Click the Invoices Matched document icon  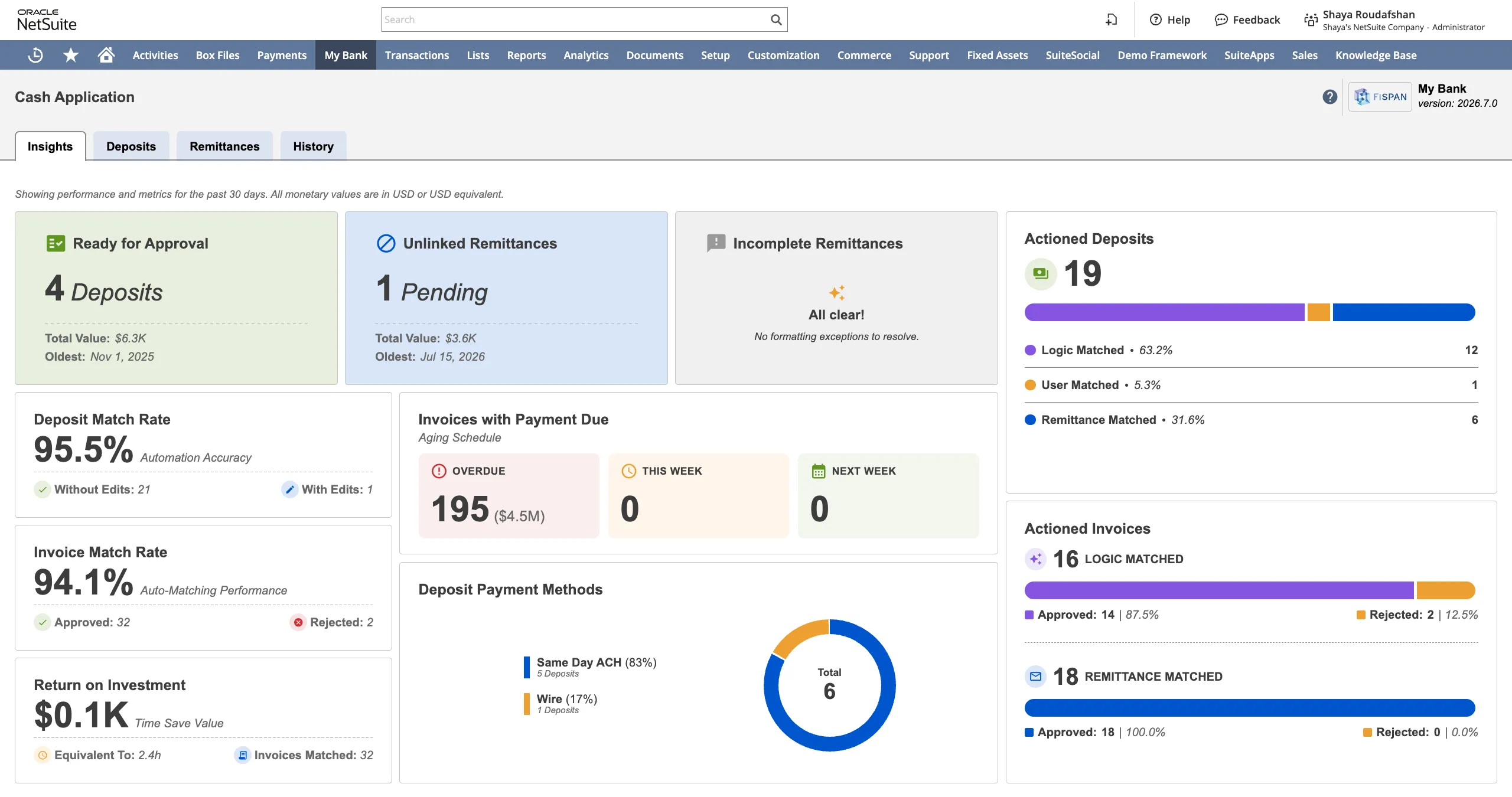(x=242, y=755)
